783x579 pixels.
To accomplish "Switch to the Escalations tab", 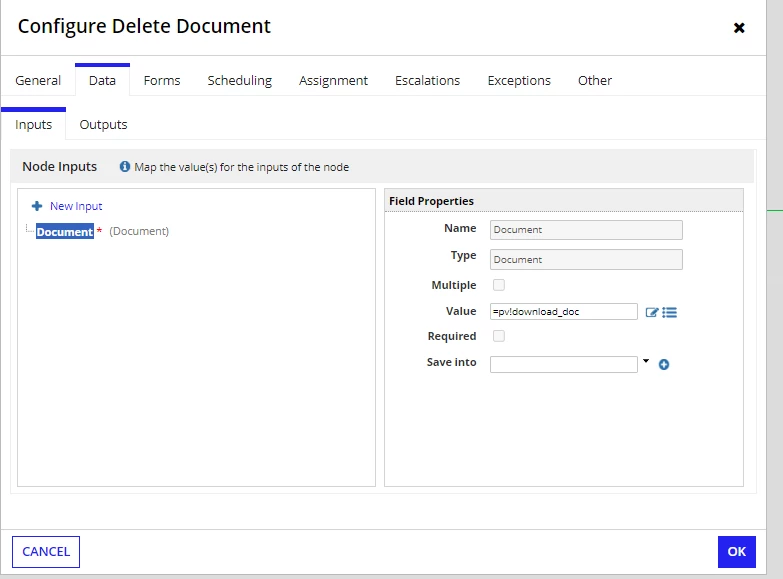I will [x=427, y=80].
